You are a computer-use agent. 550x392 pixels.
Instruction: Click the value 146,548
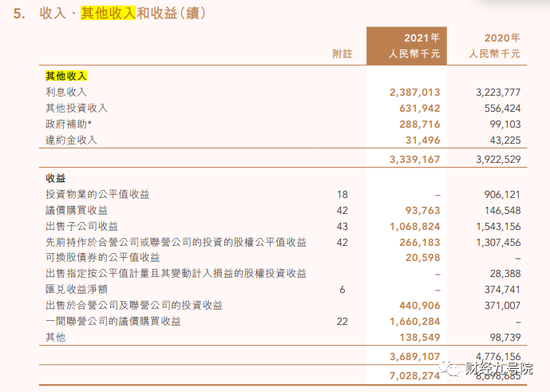point(502,210)
